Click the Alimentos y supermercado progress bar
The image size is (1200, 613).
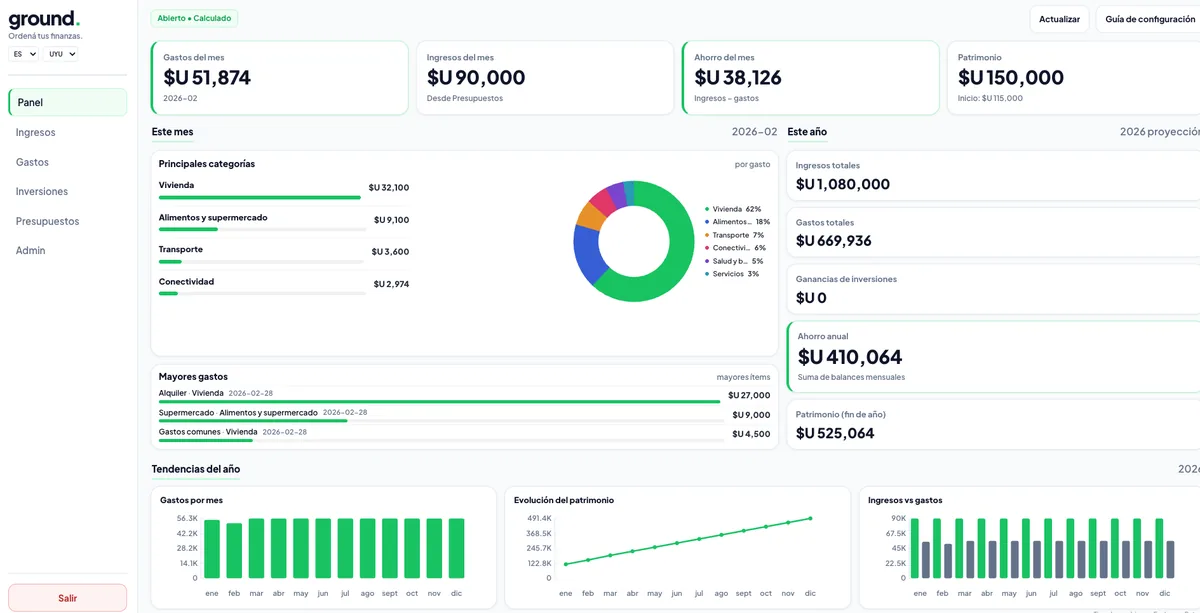tap(263, 230)
